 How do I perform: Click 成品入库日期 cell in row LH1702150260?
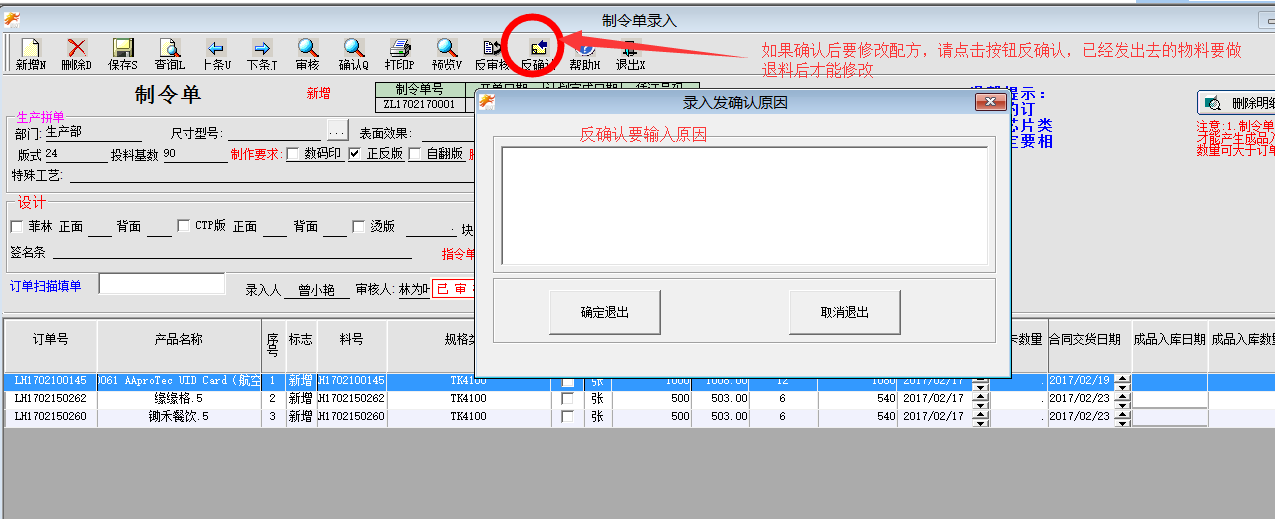pyautogui.click(x=1169, y=416)
